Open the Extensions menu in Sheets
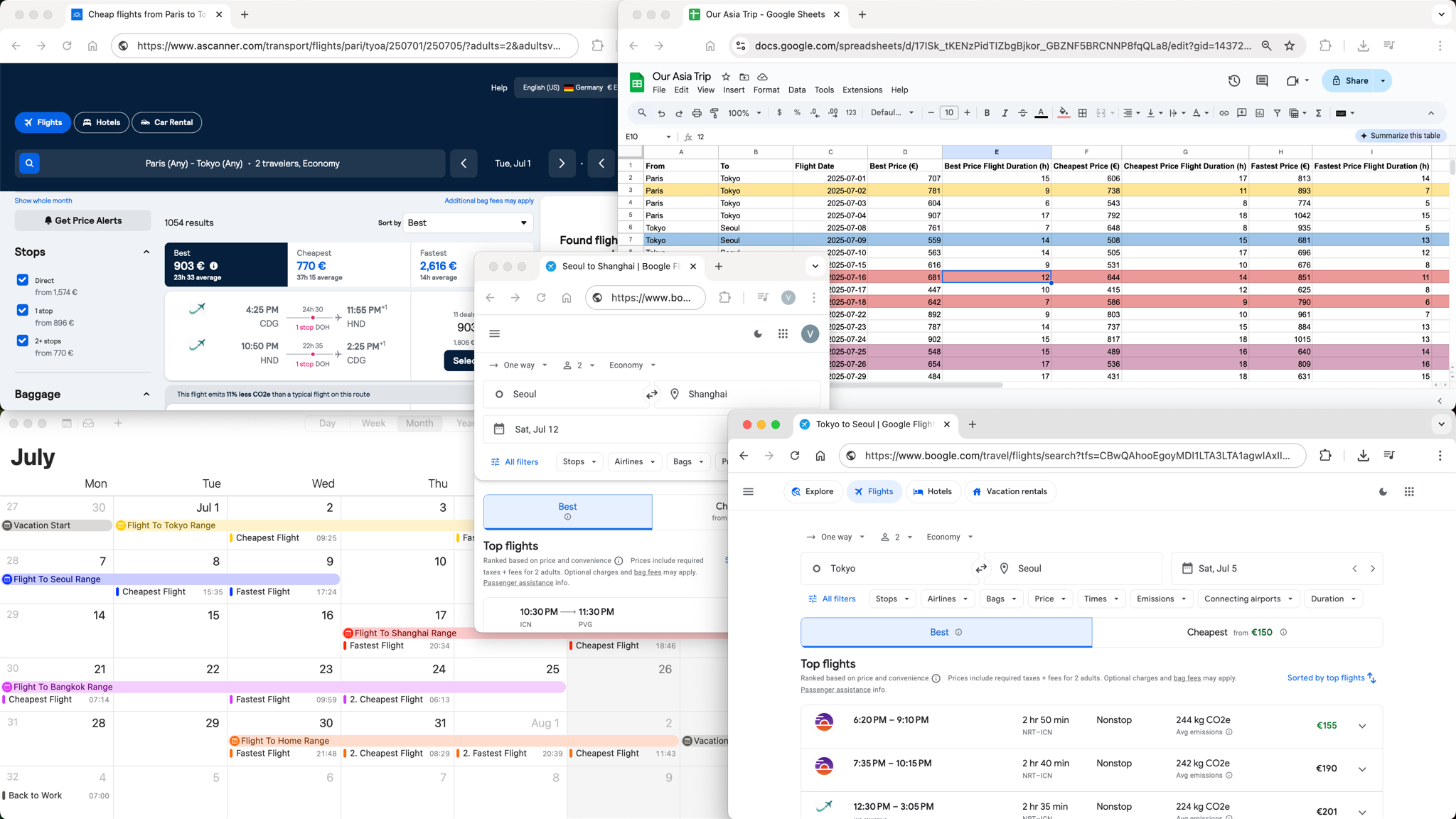The width and height of the screenshot is (1456, 819). [x=862, y=90]
